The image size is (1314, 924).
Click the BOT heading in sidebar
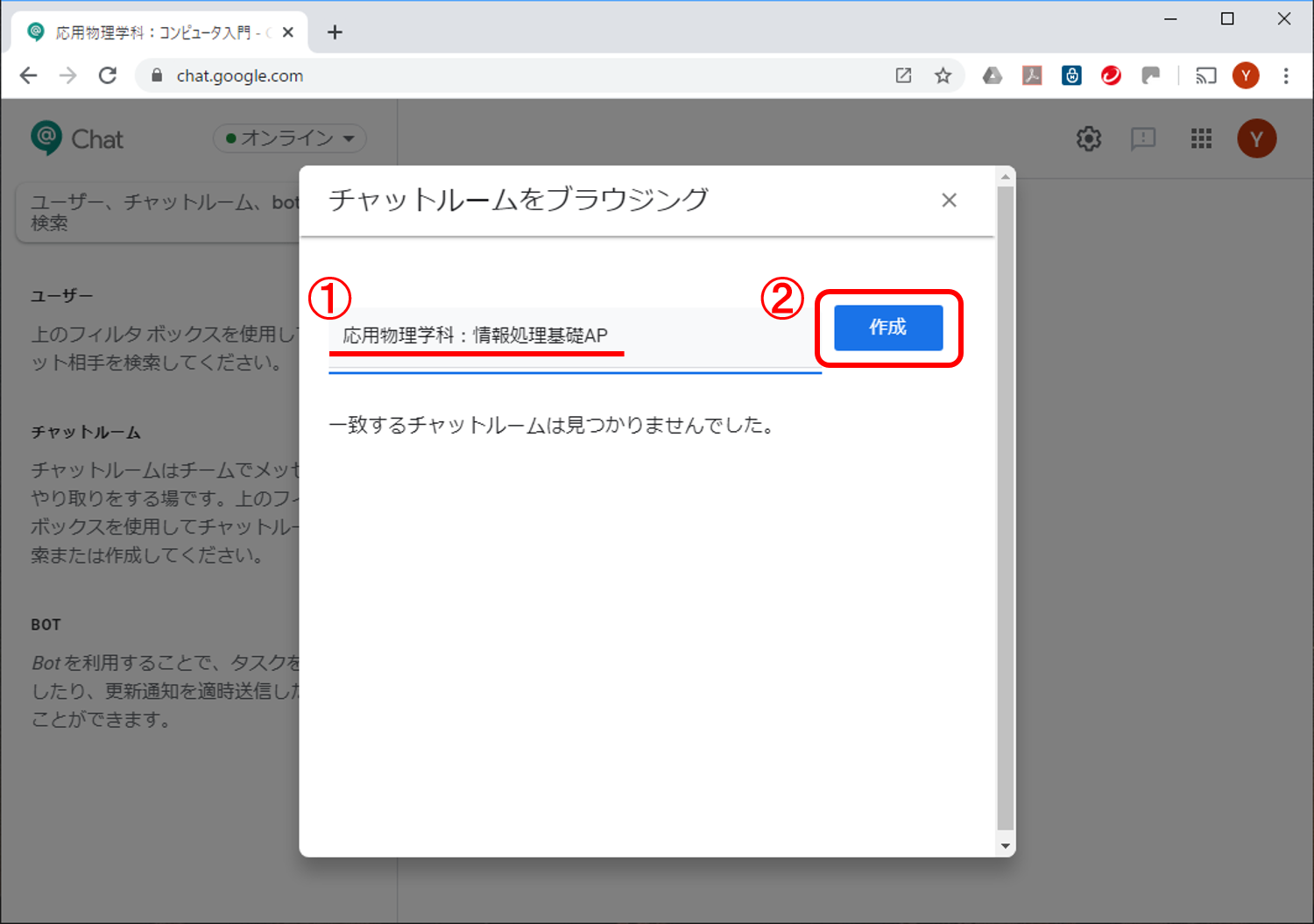(x=46, y=624)
